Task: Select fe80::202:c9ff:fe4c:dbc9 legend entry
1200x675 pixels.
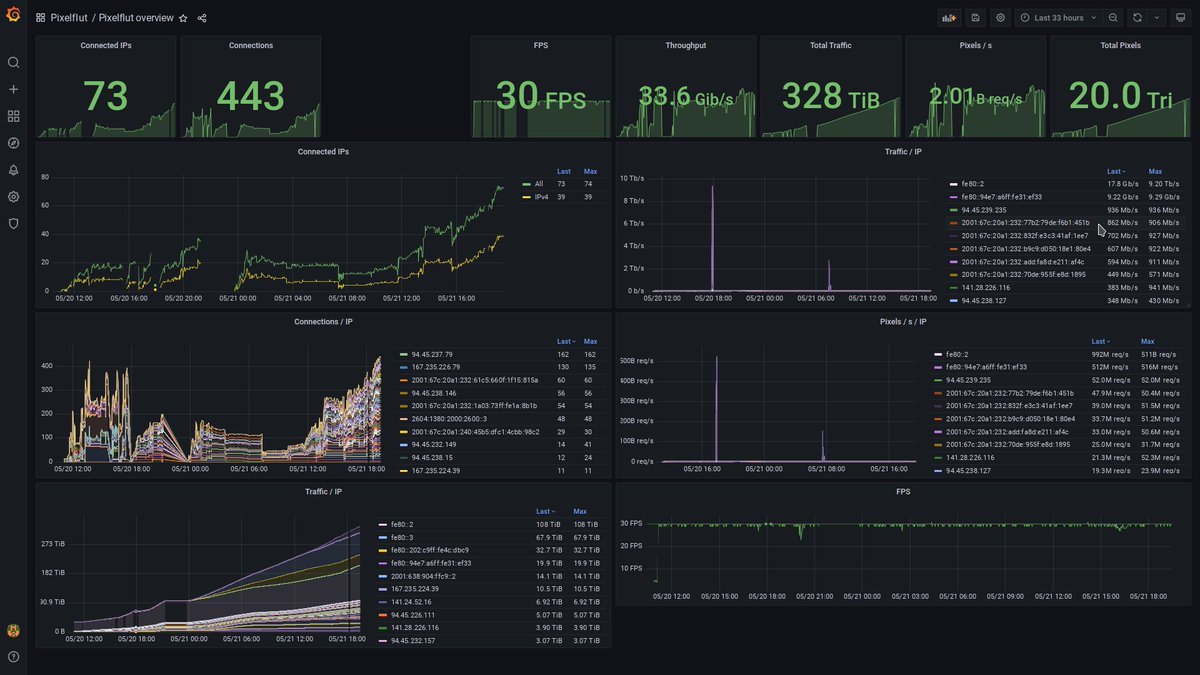Action: tap(429, 550)
